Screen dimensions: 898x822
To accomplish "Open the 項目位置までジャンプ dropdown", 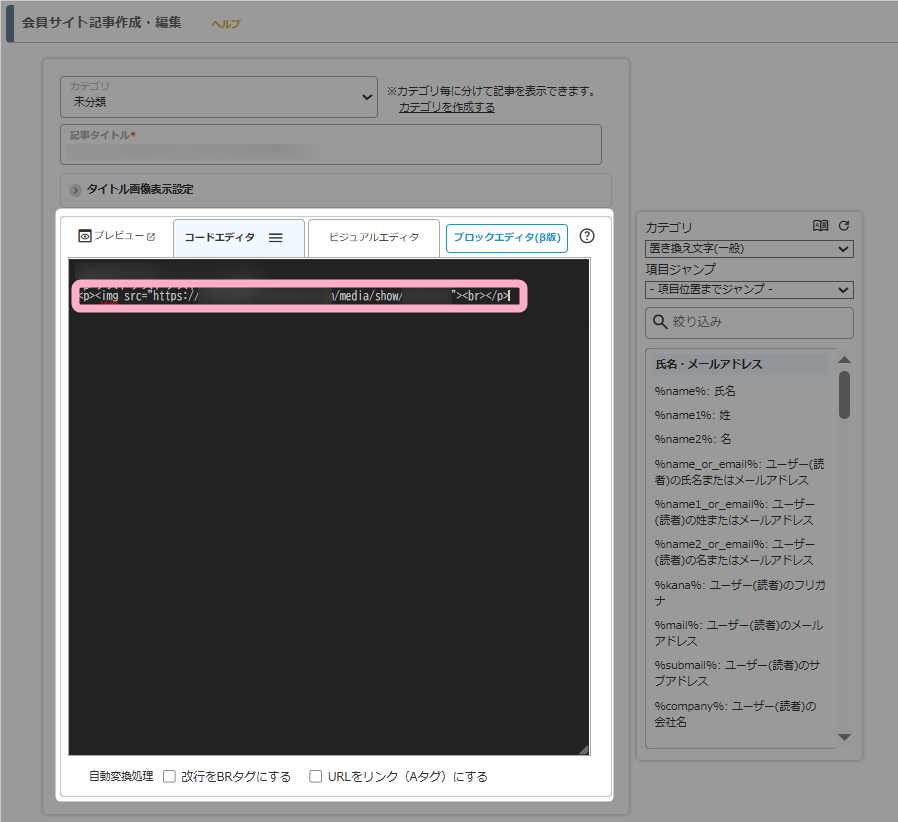I will click(x=749, y=290).
